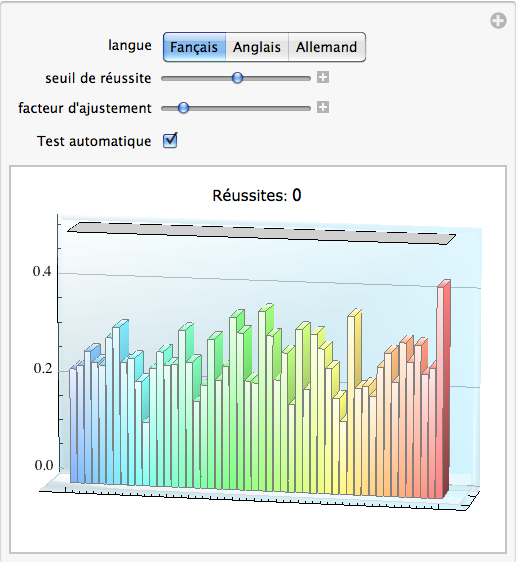Click the 0.2 axis label
The image size is (516, 562).
(x=43, y=368)
